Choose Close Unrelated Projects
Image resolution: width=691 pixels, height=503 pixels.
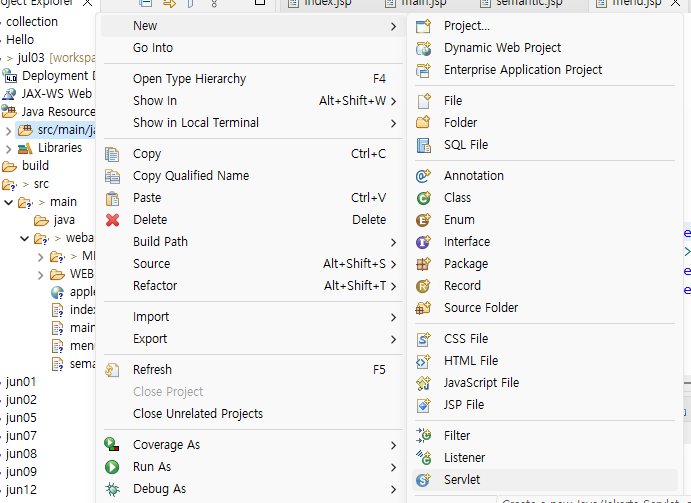click(253, 414)
